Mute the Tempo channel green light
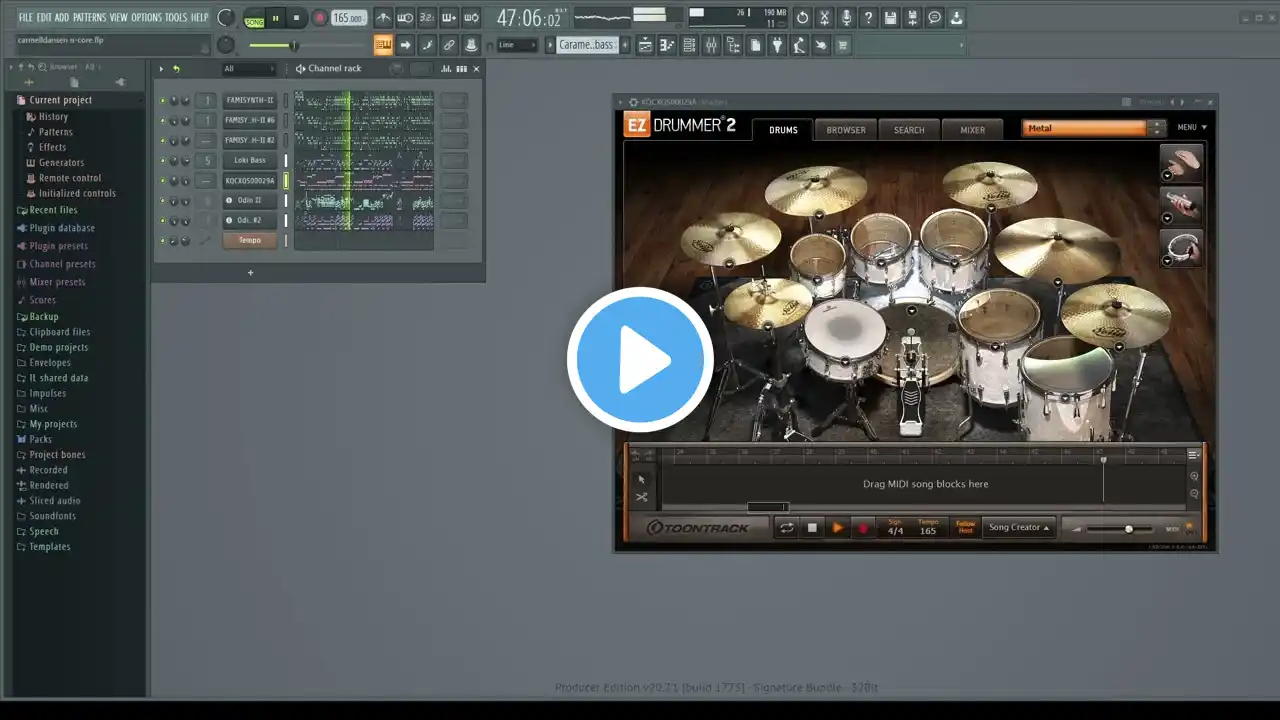 pyautogui.click(x=163, y=240)
